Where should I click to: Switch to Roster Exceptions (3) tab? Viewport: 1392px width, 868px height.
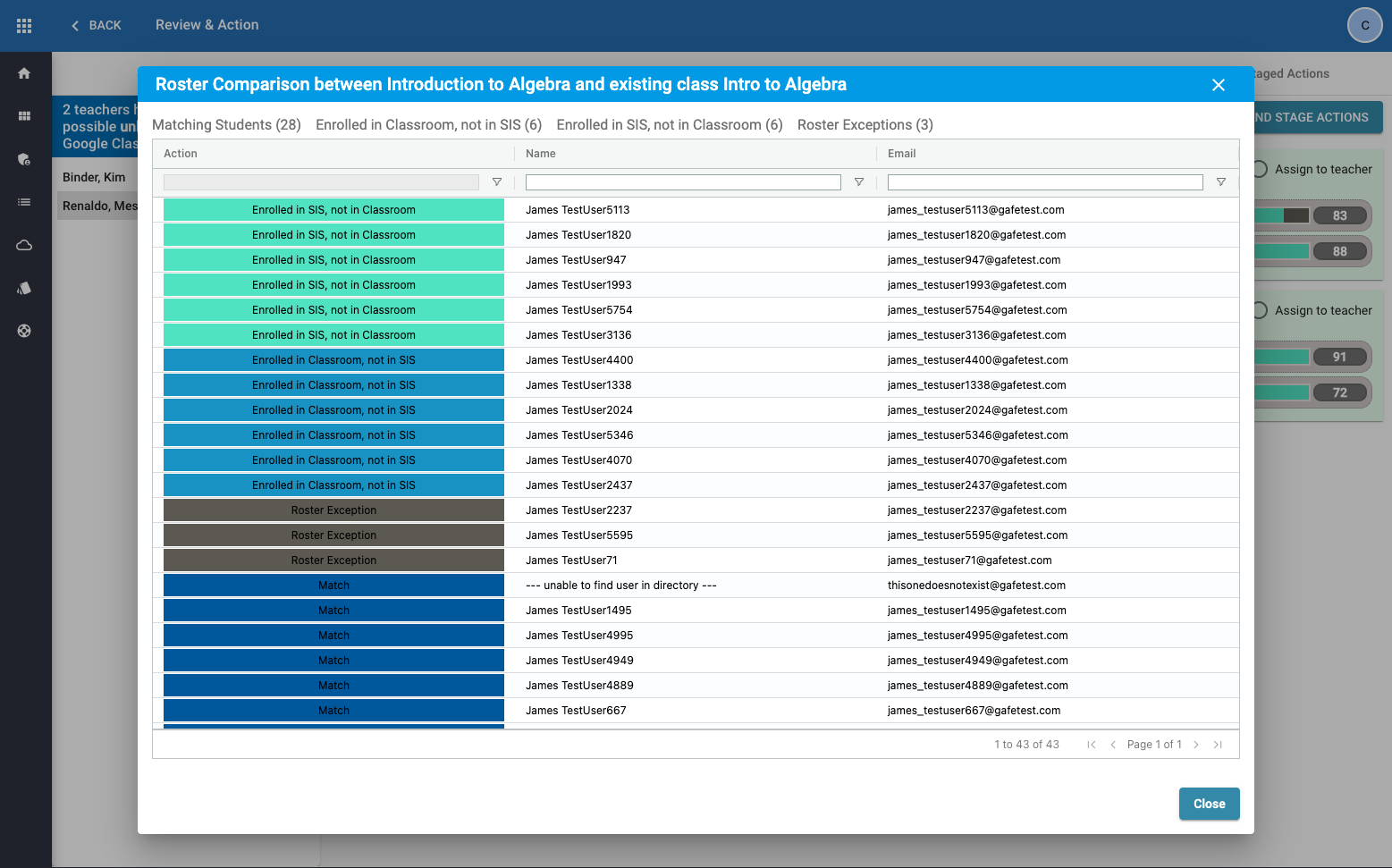(x=865, y=125)
